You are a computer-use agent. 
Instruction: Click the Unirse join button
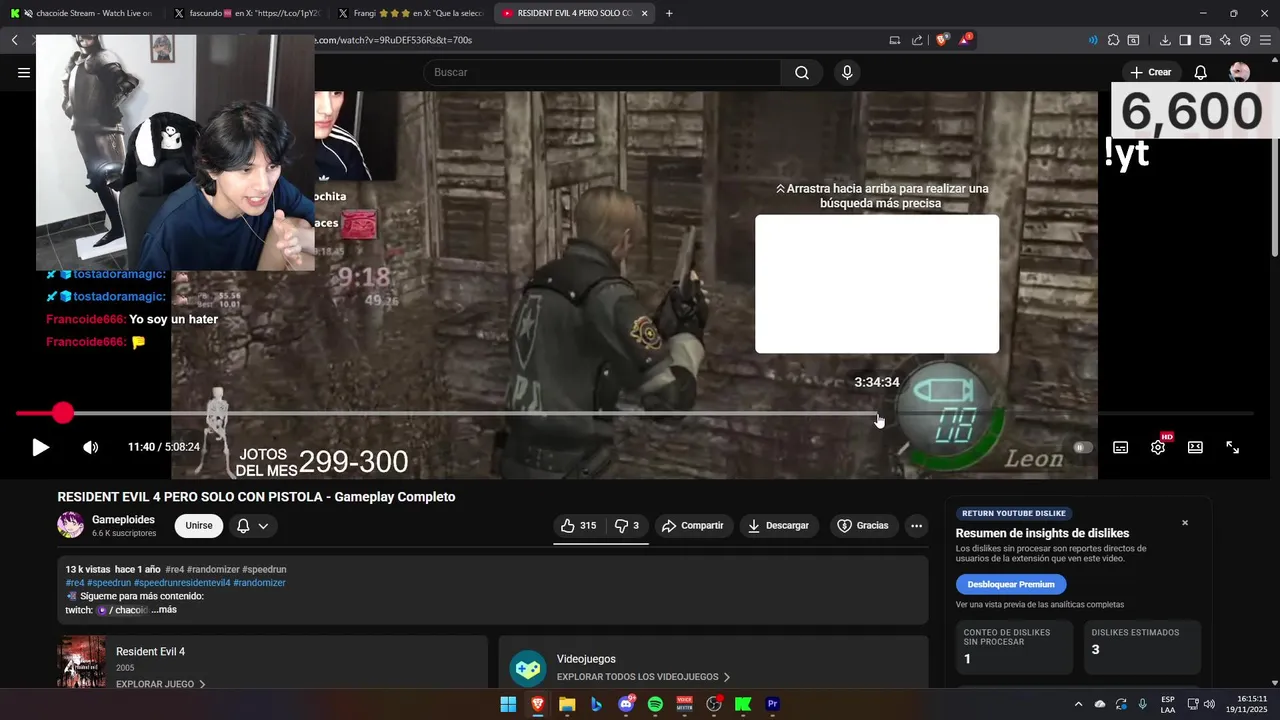199,525
